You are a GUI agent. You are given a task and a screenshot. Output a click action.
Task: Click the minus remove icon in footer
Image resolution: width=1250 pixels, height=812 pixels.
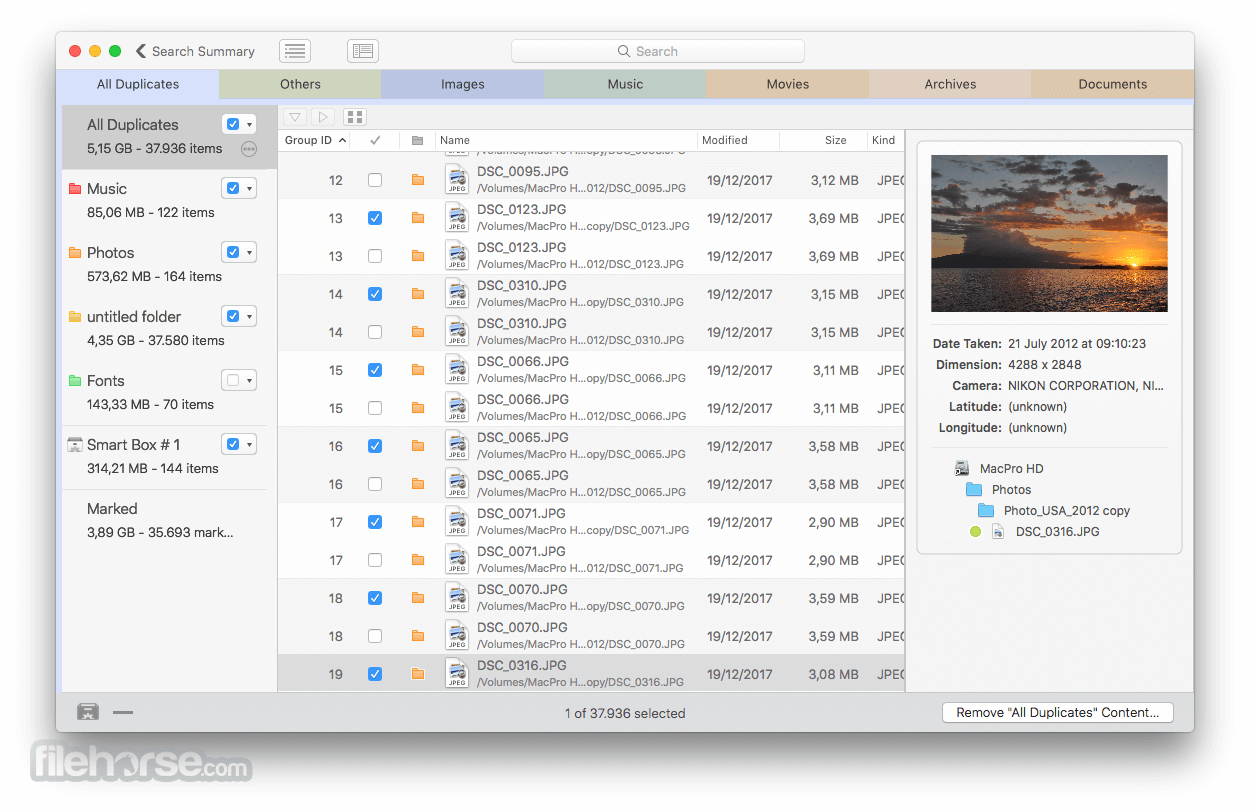[x=123, y=713]
